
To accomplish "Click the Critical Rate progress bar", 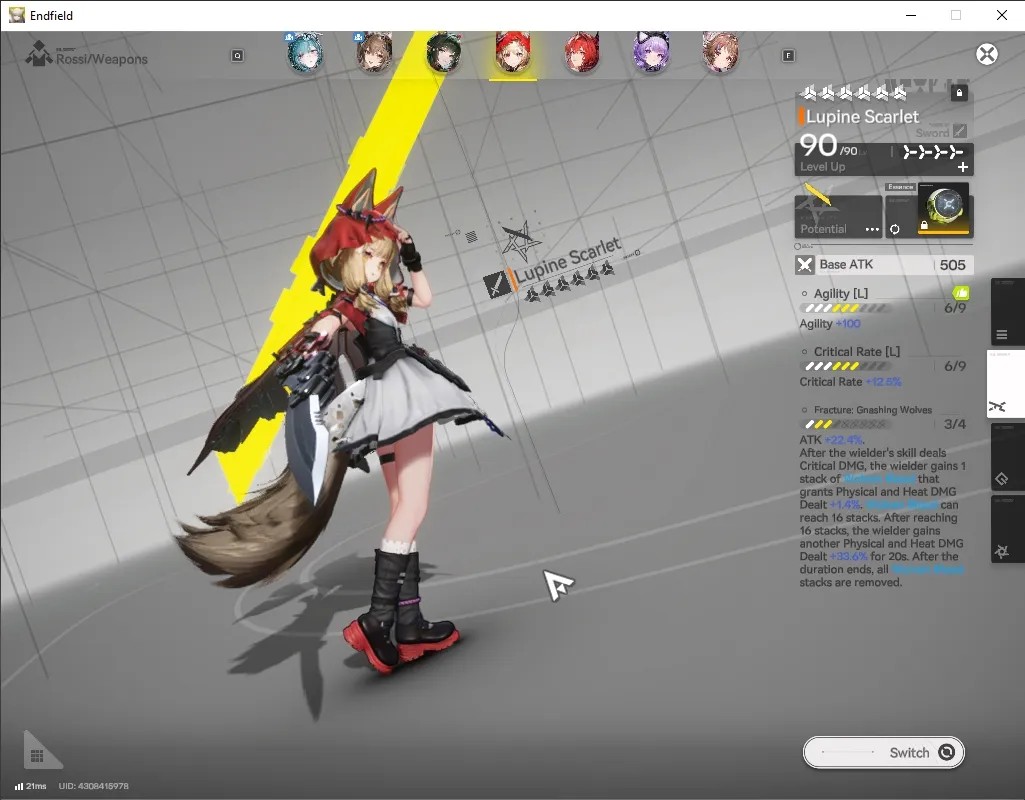I will point(846,366).
